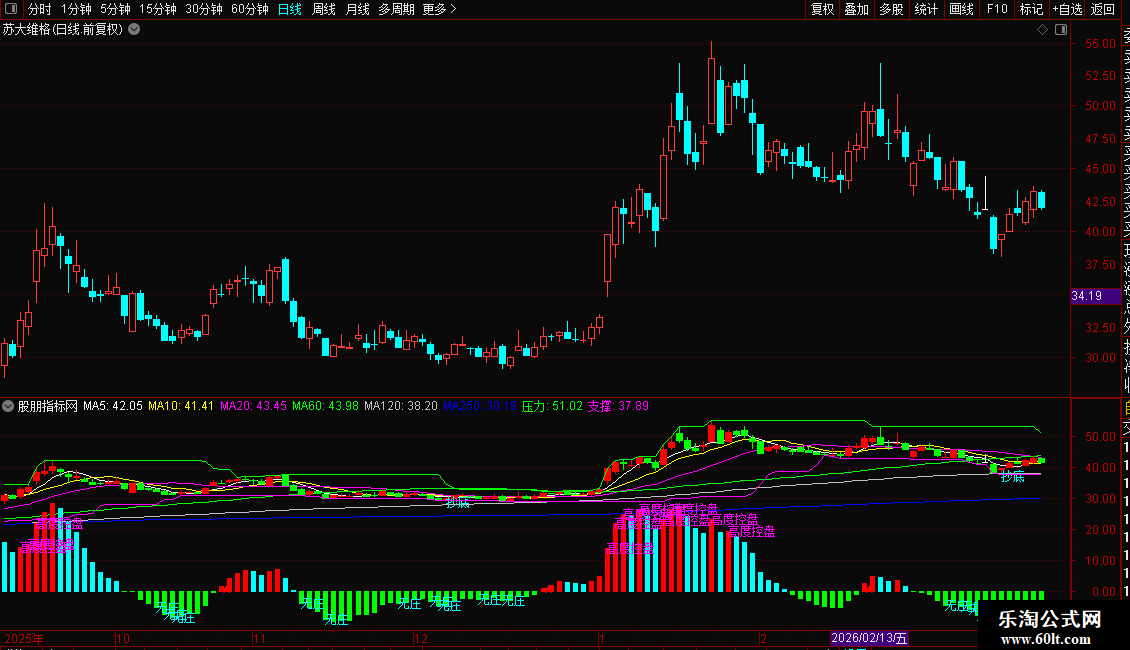Expand the 股朋指标网 indicator dropdown
This screenshot has width=1130, height=650.
[x=8, y=406]
